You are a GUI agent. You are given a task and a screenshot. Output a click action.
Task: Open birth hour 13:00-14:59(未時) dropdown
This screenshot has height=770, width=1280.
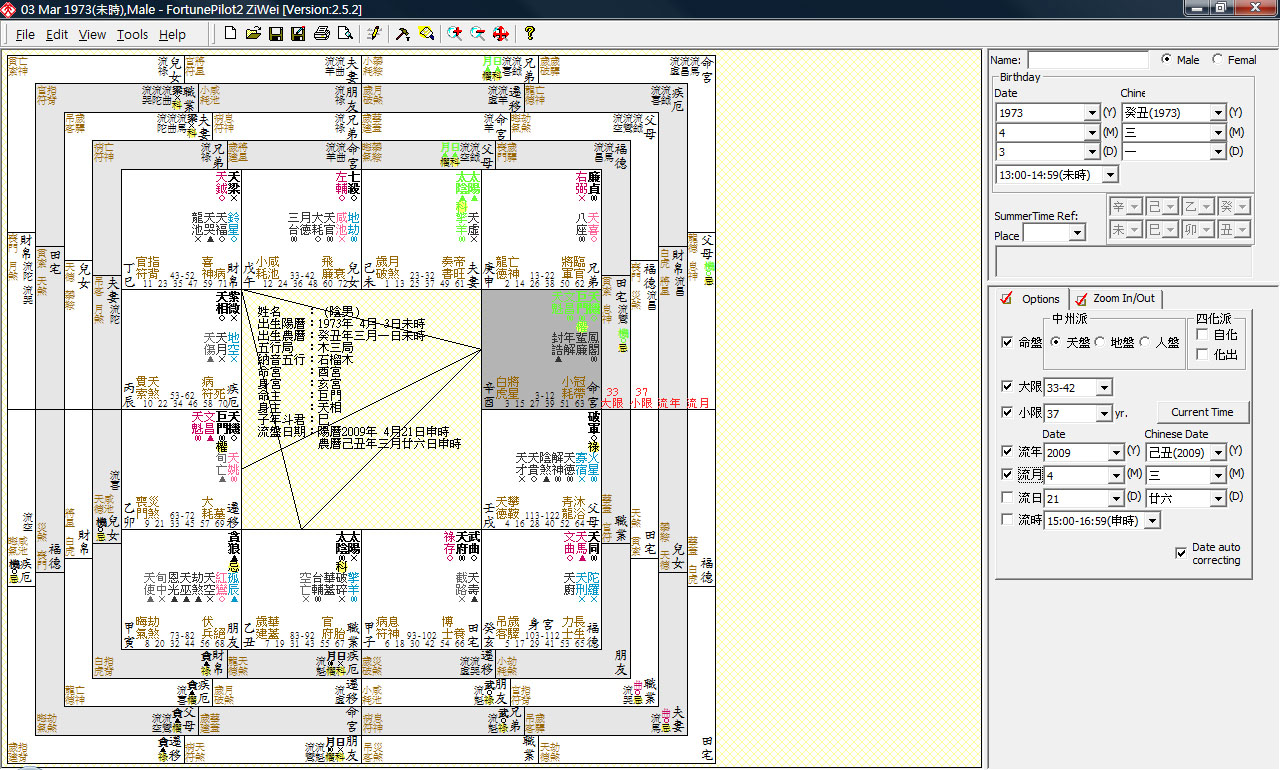coord(1109,175)
